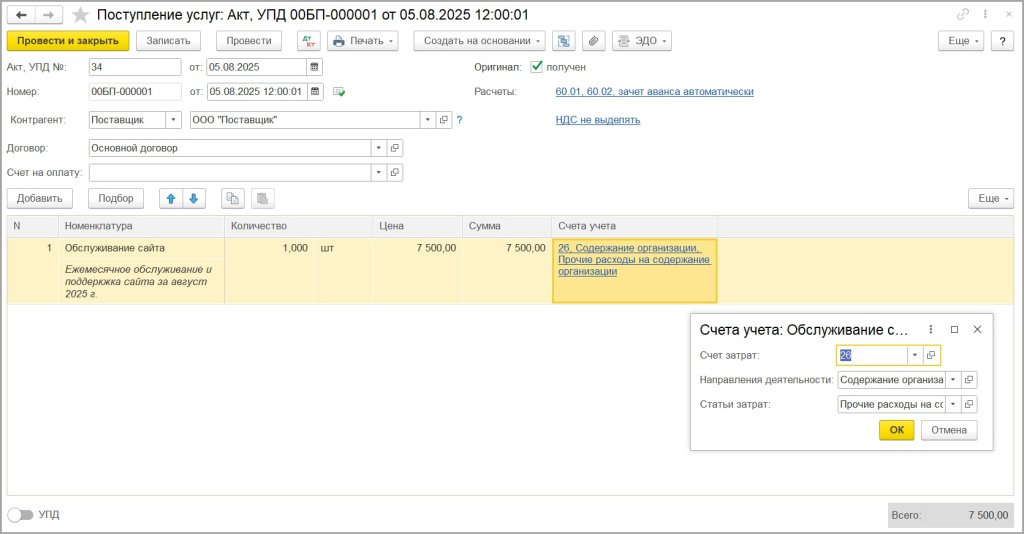Open attached files via paperclip icon
The width and height of the screenshot is (1024, 534).
pos(593,41)
